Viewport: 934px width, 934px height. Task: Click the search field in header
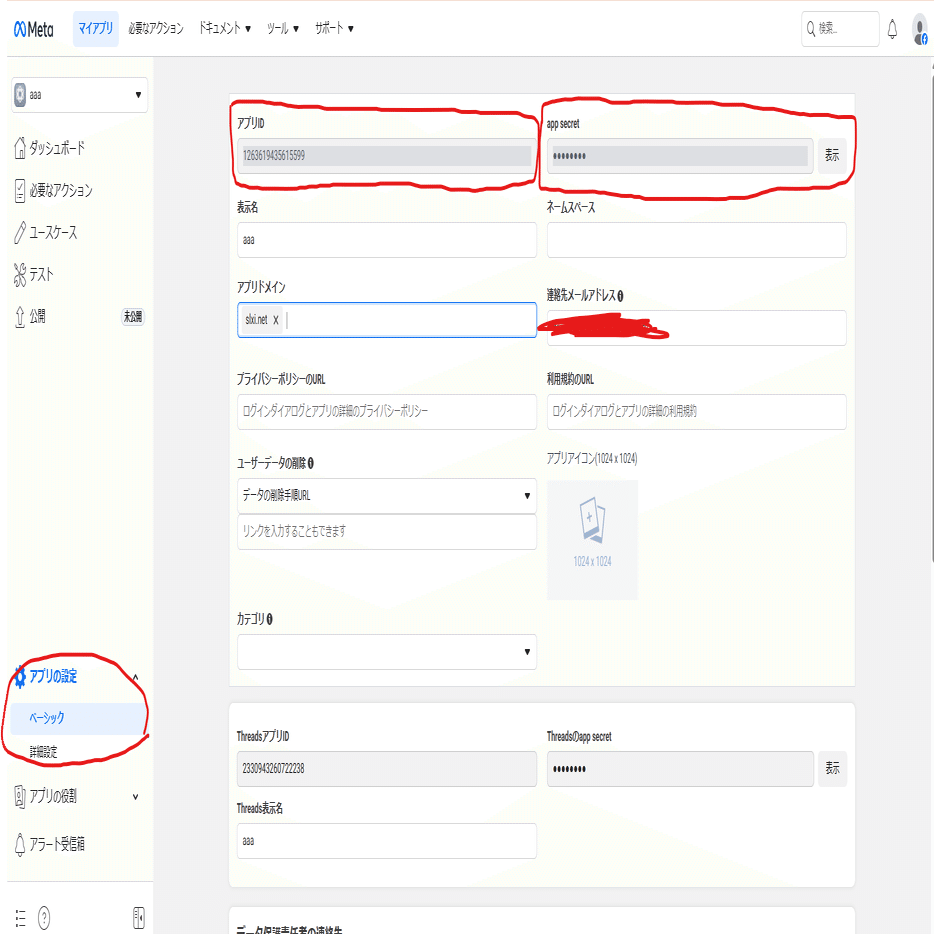[840, 29]
